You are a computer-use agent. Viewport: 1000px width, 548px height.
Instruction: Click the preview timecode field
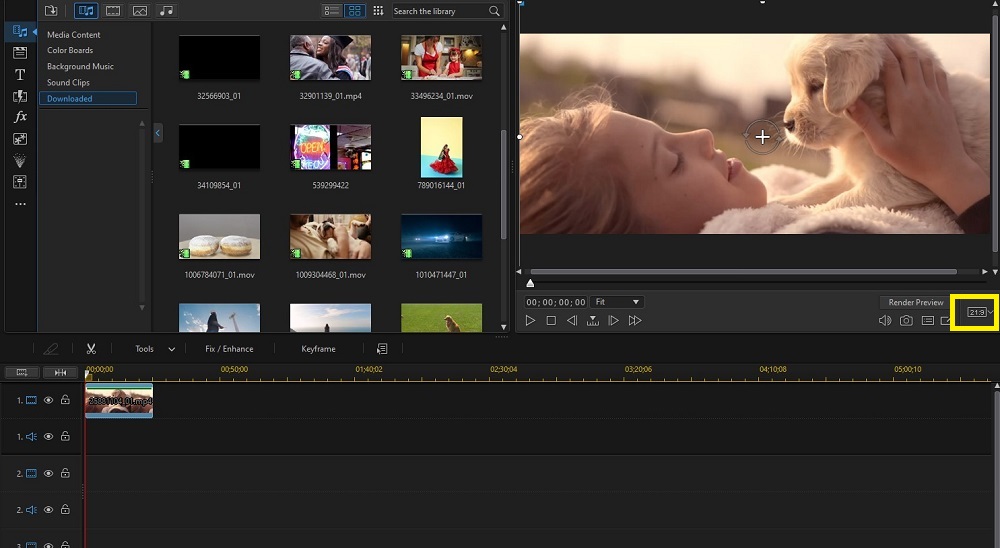tap(555, 302)
